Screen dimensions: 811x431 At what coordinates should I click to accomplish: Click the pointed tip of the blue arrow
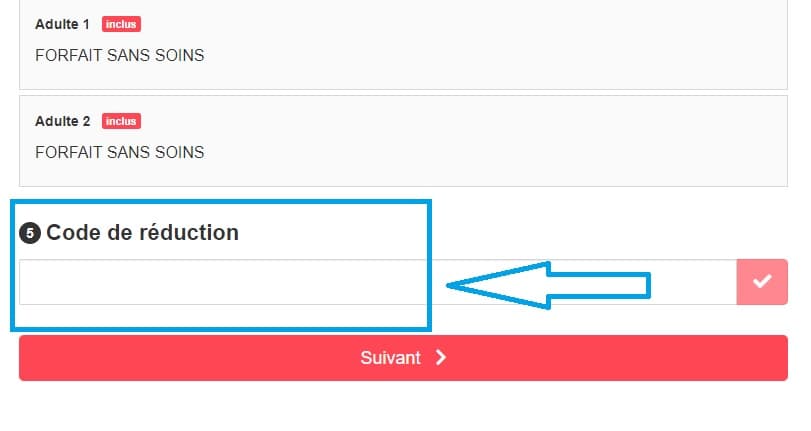click(x=452, y=287)
